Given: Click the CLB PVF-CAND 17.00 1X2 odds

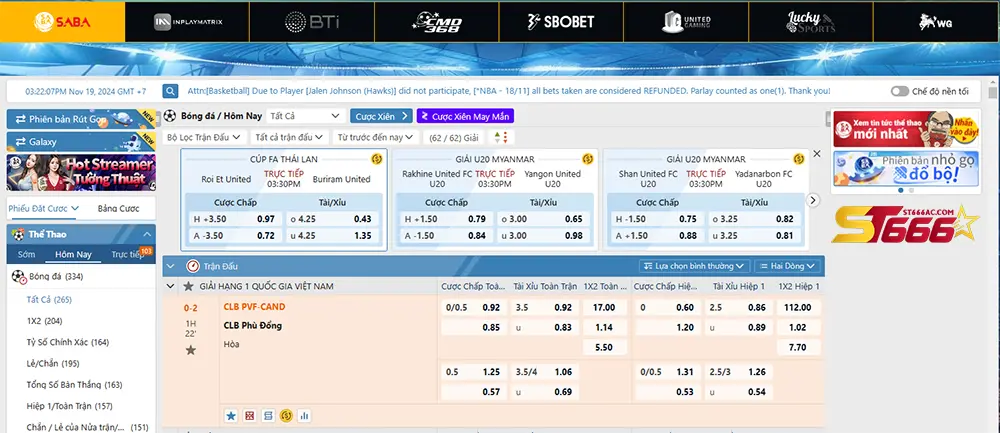Looking at the screenshot, I should (x=605, y=307).
